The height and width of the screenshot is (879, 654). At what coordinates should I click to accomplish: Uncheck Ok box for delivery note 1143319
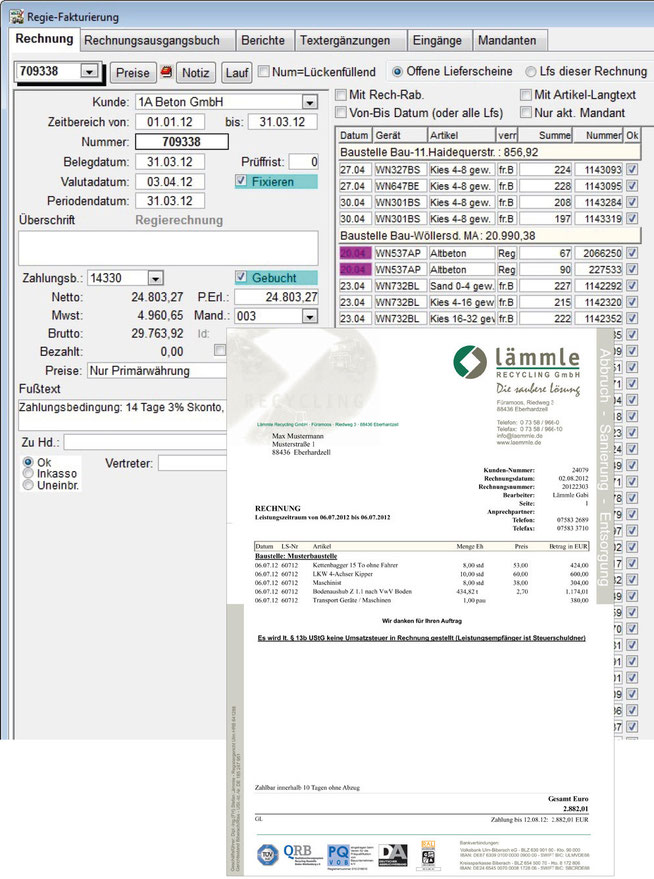coord(632,218)
